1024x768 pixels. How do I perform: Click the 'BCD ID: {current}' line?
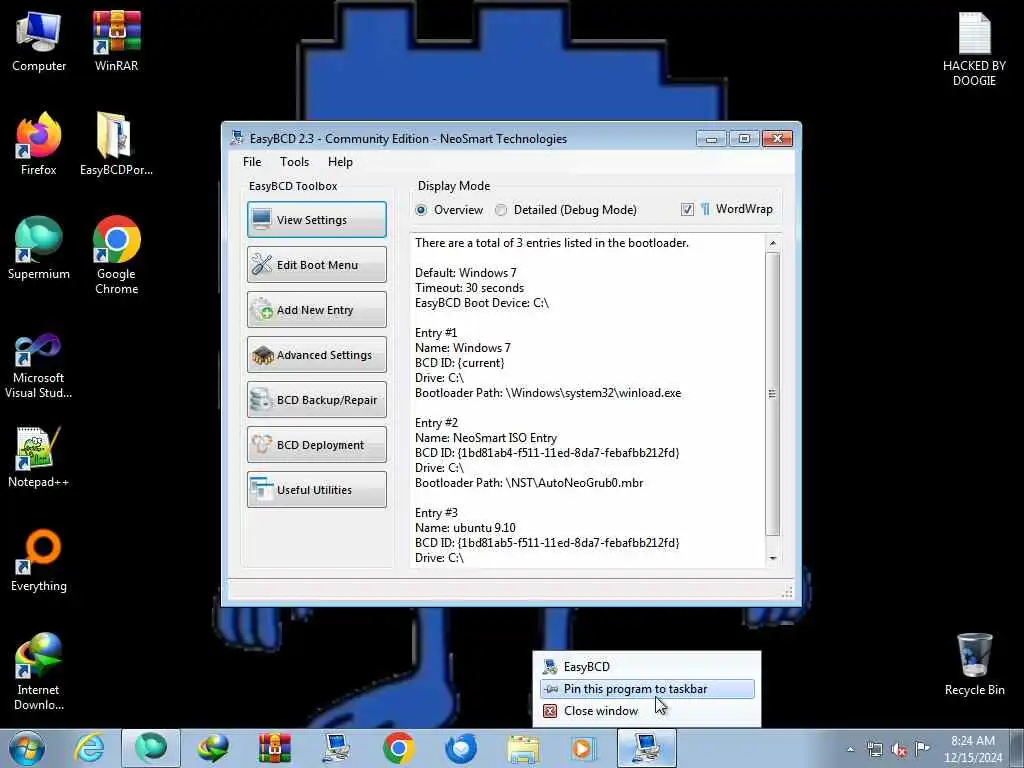pyautogui.click(x=460, y=363)
